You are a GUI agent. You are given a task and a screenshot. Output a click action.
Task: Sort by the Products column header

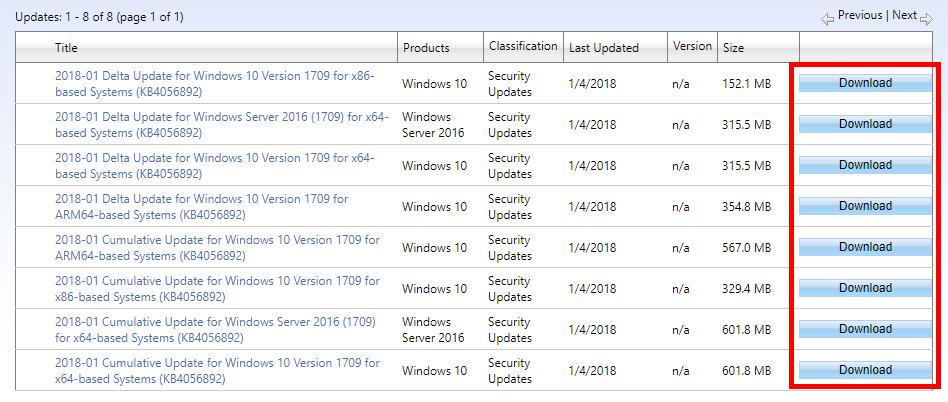426,47
